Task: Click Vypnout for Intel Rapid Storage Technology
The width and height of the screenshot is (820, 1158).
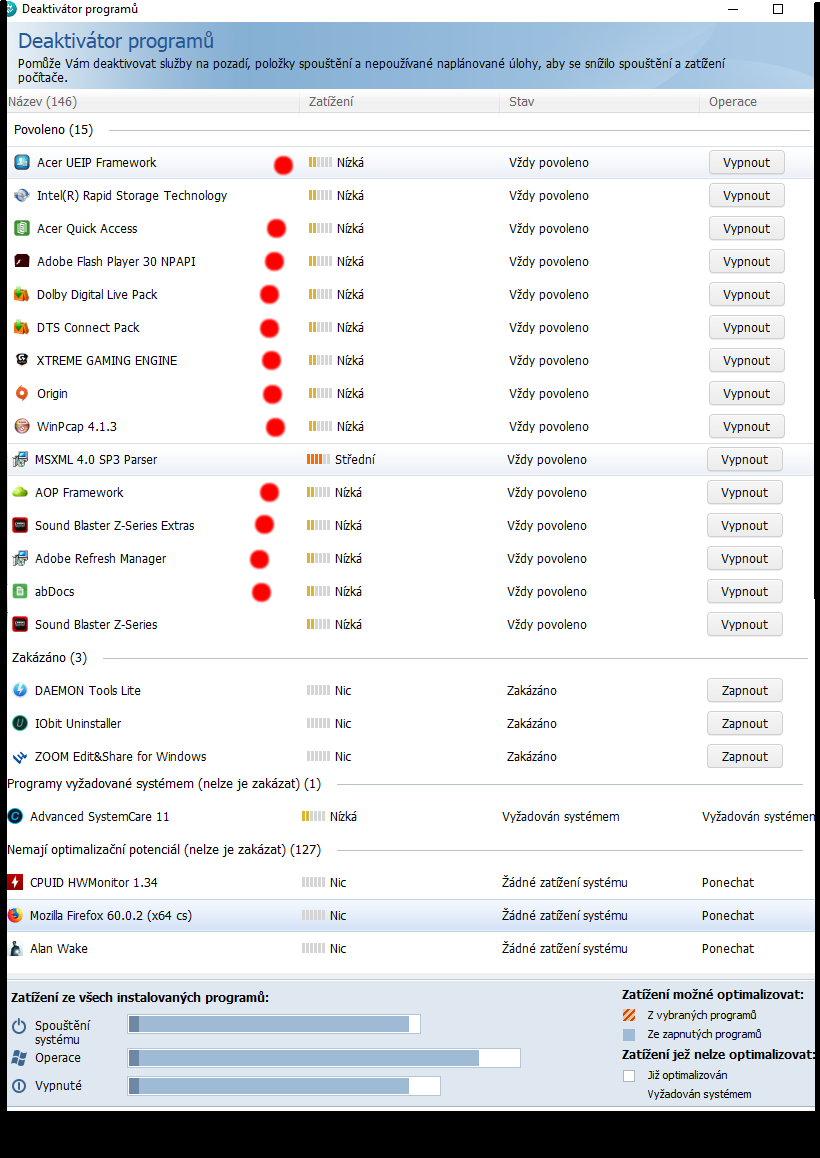Action: coord(746,196)
